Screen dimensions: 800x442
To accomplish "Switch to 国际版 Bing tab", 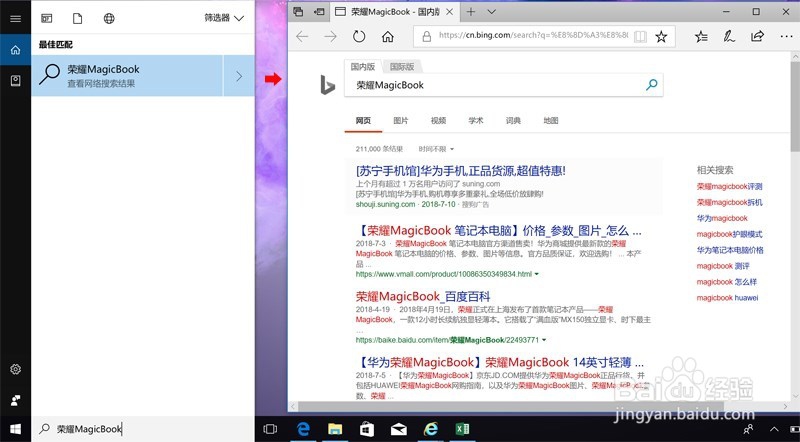I will tap(402, 67).
